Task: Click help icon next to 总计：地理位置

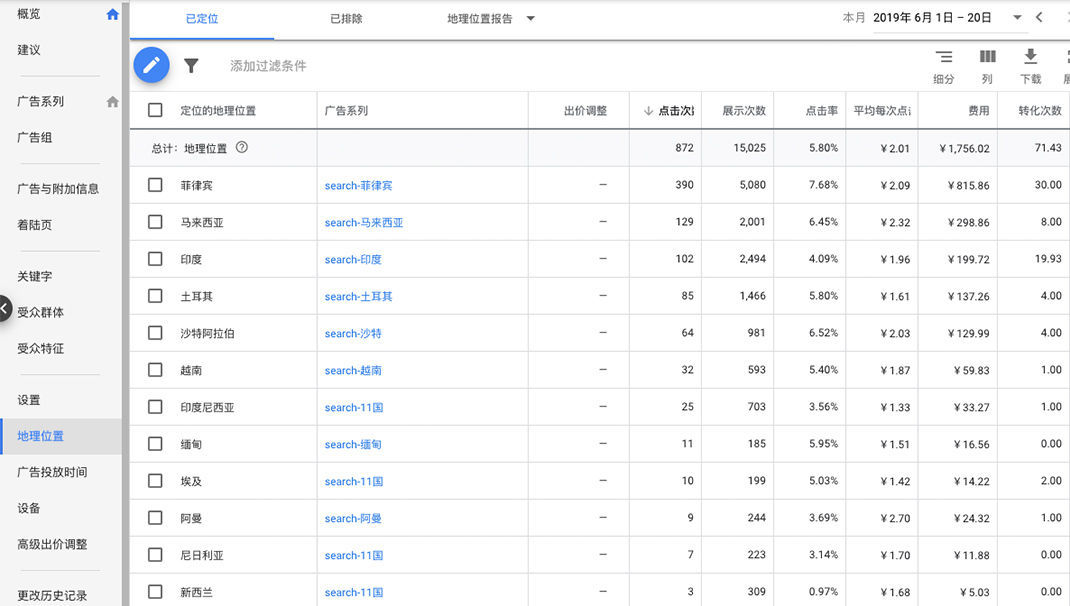Action: pos(241,148)
